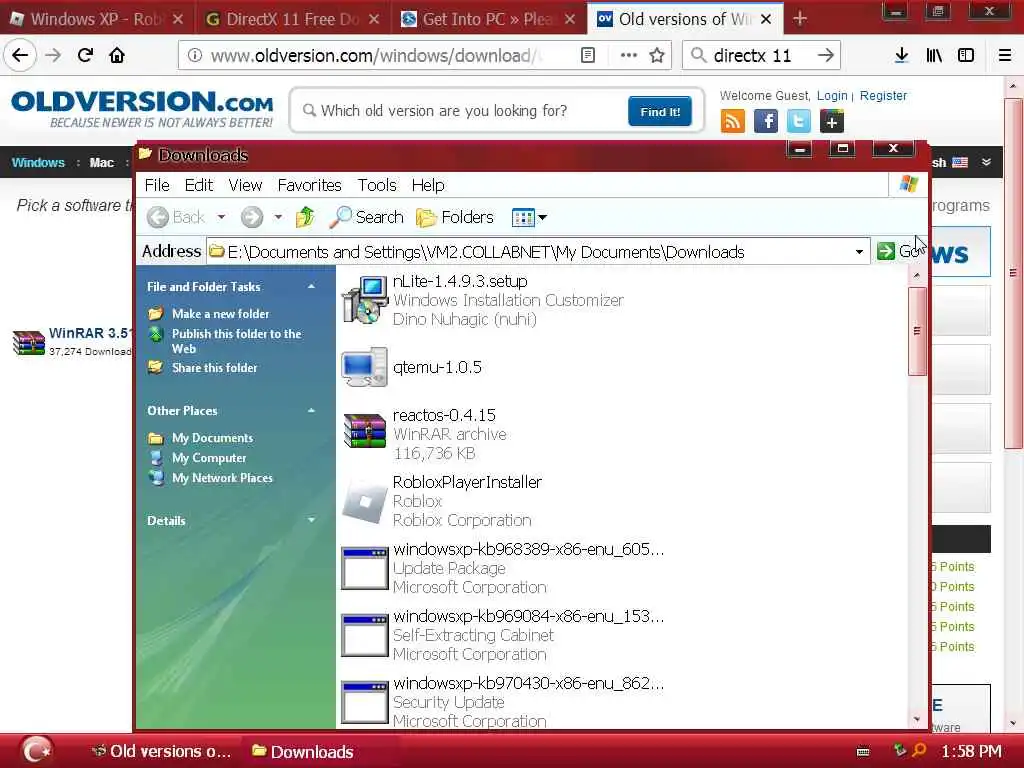Switch to Windows XP Firefox tab

97,19
